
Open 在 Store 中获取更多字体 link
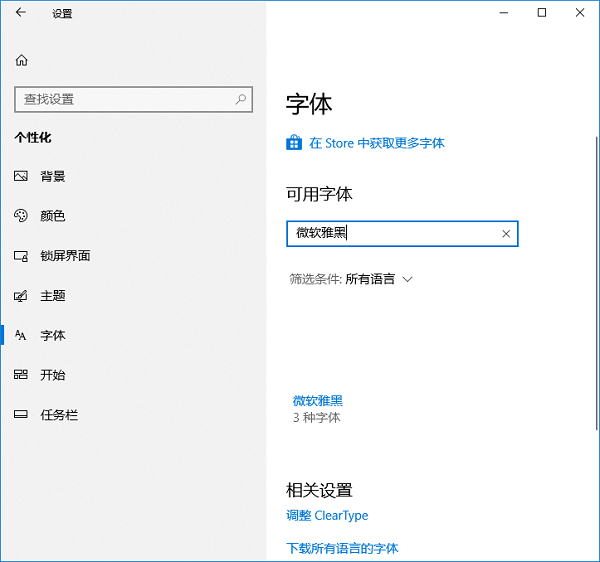(377, 143)
